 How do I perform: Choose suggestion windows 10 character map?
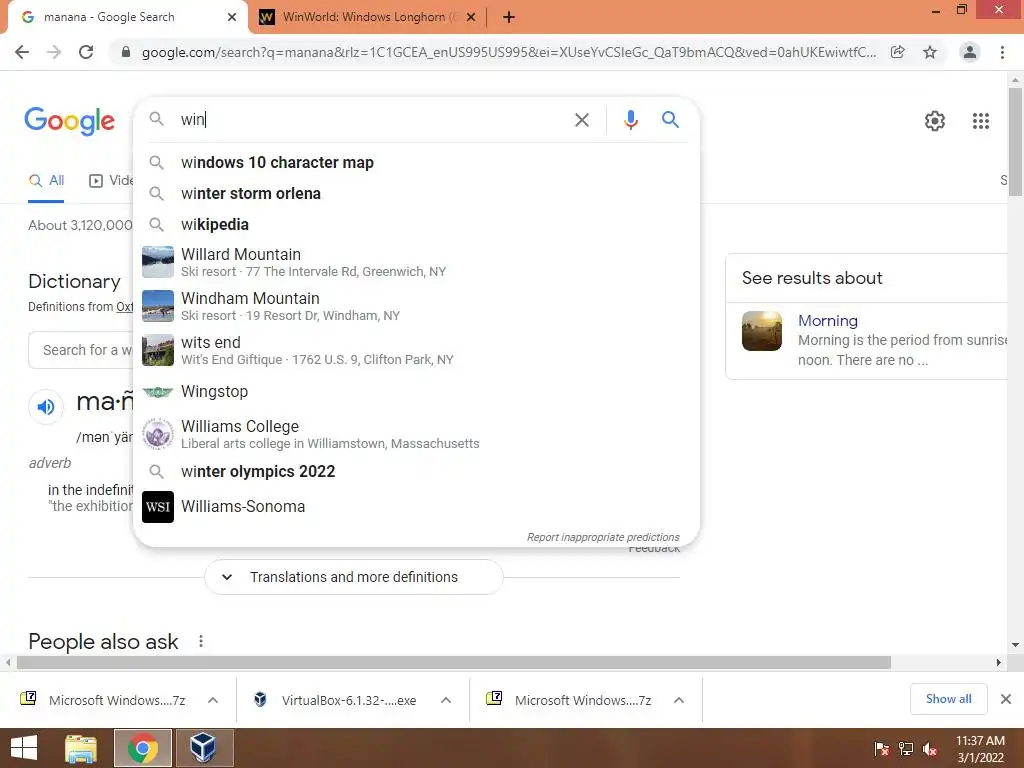[x=415, y=163]
